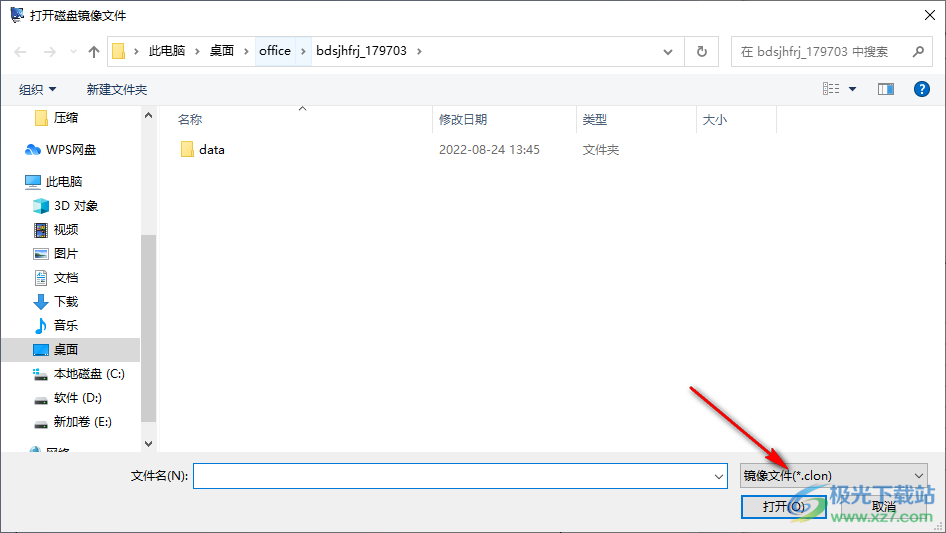
Task: Open recent locations dropdown arrow
Action: (x=73, y=52)
